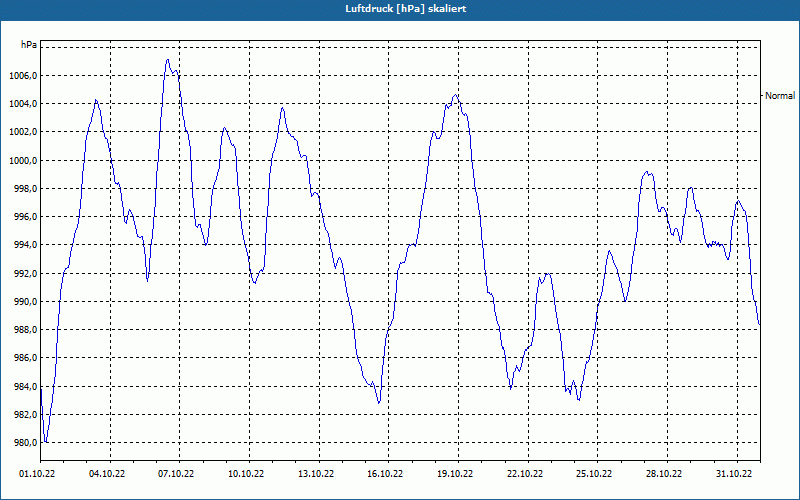Select the 982,0 y-axis value
This screenshot has width=800, height=500.
pyautogui.click(x=25, y=414)
